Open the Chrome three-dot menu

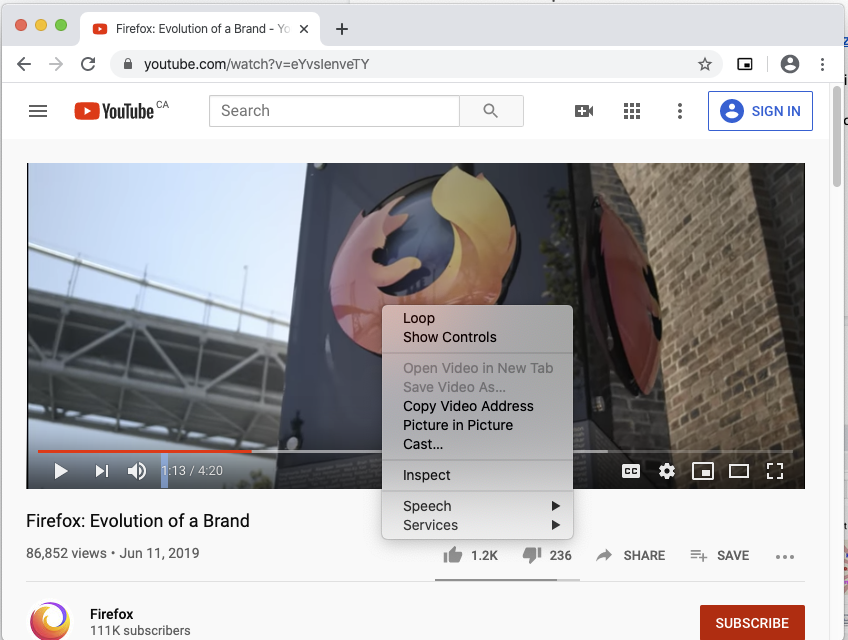[822, 64]
